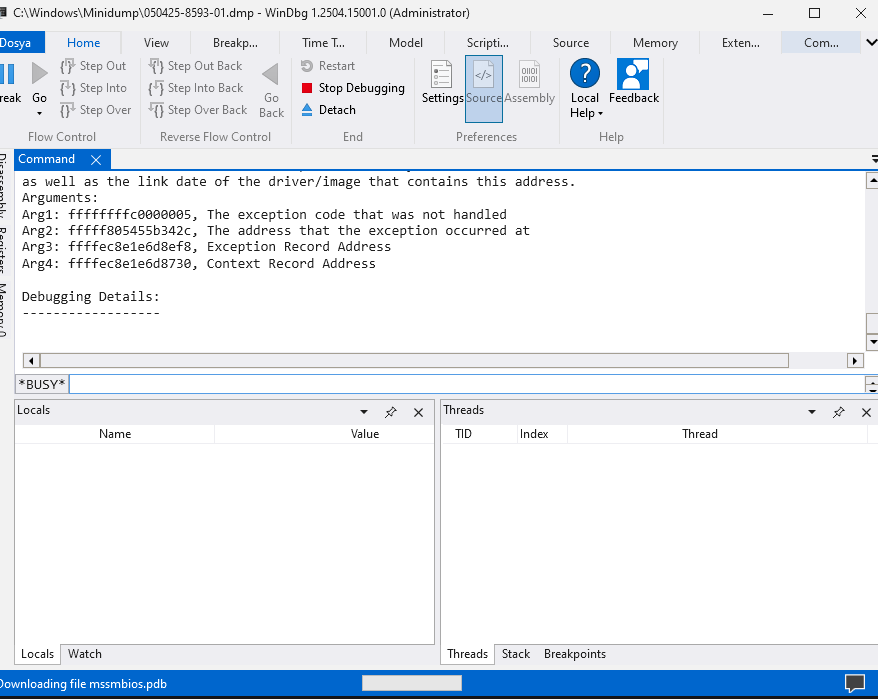Screen dimensions: 878x699
Task: Open the Memory ribbon tab
Action: click(x=655, y=43)
